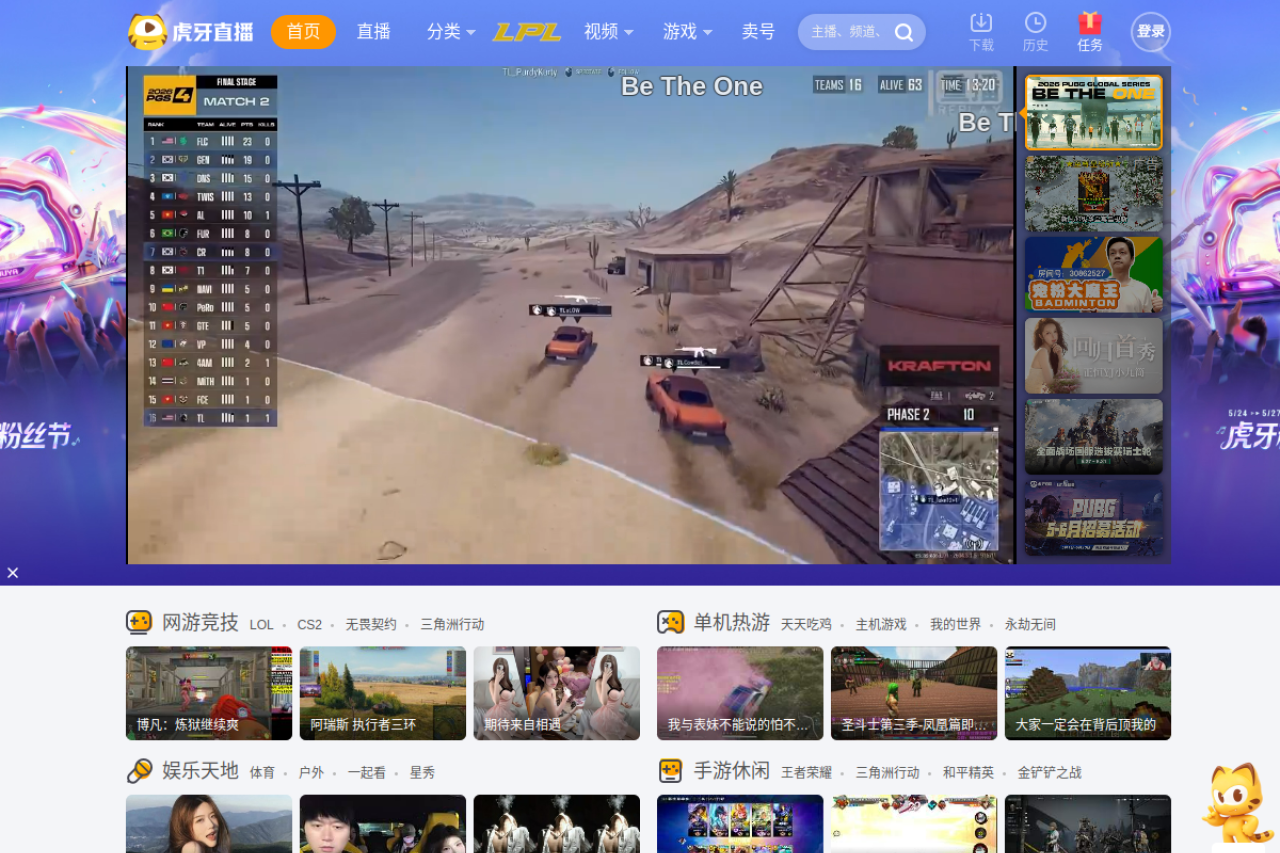The image size is (1280, 853).
Task: Open the 分类 menu label
Action: (444, 32)
